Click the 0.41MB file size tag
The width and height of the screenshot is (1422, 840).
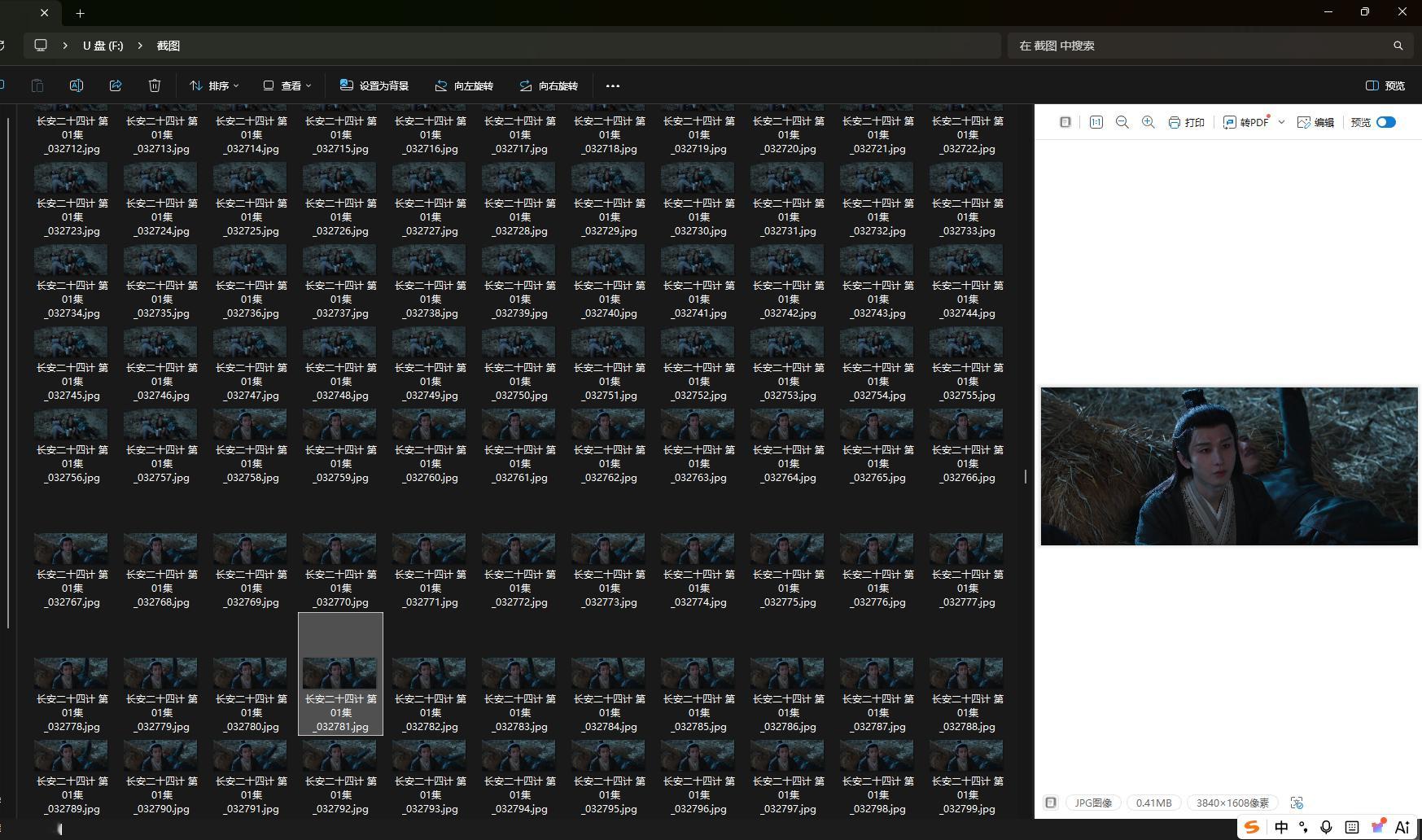click(1153, 803)
